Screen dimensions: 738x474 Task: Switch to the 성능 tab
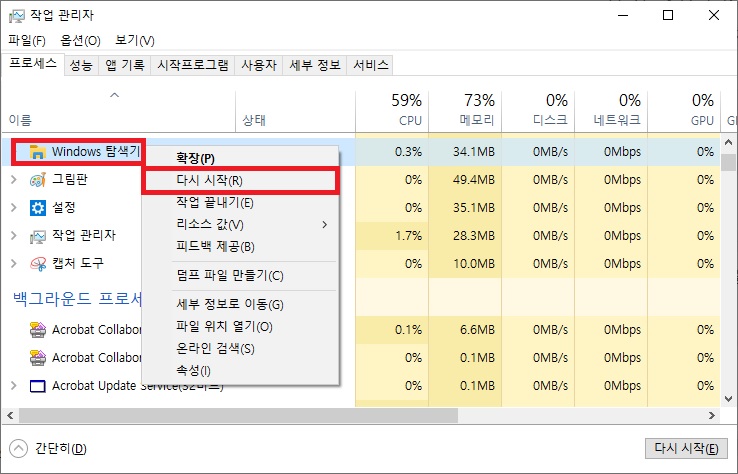(x=81, y=65)
